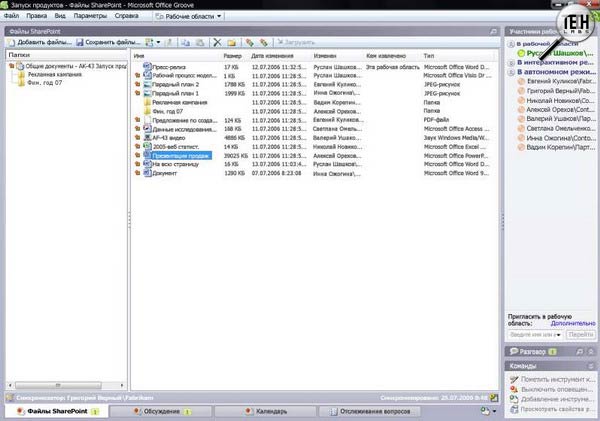Open the new item dropdown in toolbar
The image size is (600, 421).
[153, 42]
